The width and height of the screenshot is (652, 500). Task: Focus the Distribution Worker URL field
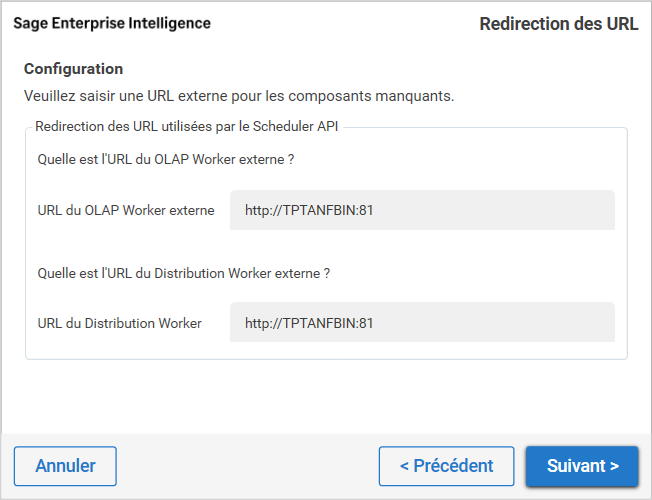pos(421,323)
